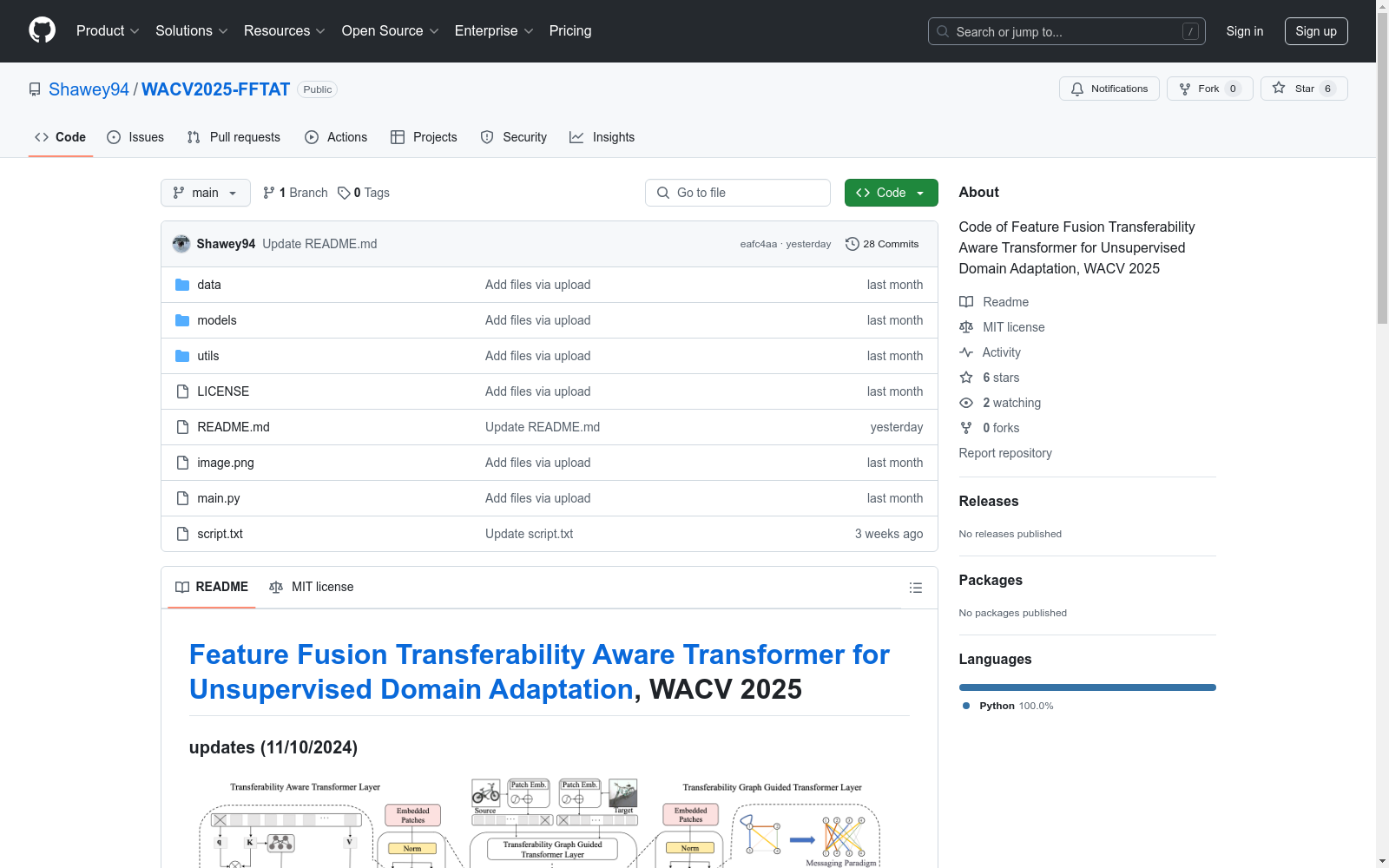Open the 'Update script.txt' commit message
1389x868 pixels.
point(529,534)
